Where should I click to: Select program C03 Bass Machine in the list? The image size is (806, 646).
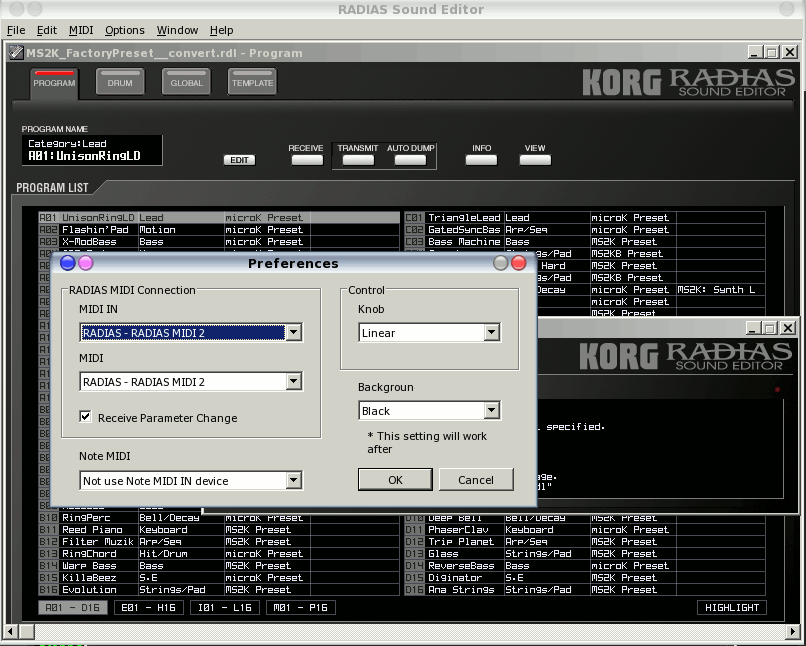tap(585, 242)
